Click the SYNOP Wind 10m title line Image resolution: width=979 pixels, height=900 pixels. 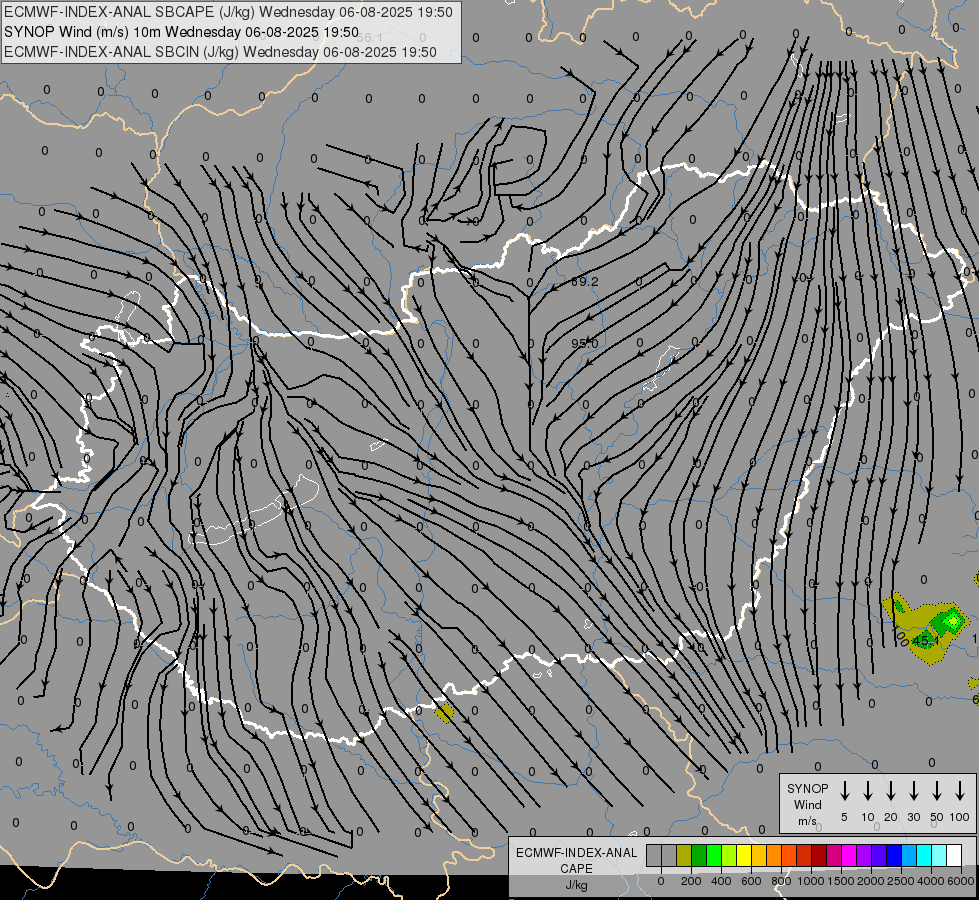(x=181, y=32)
